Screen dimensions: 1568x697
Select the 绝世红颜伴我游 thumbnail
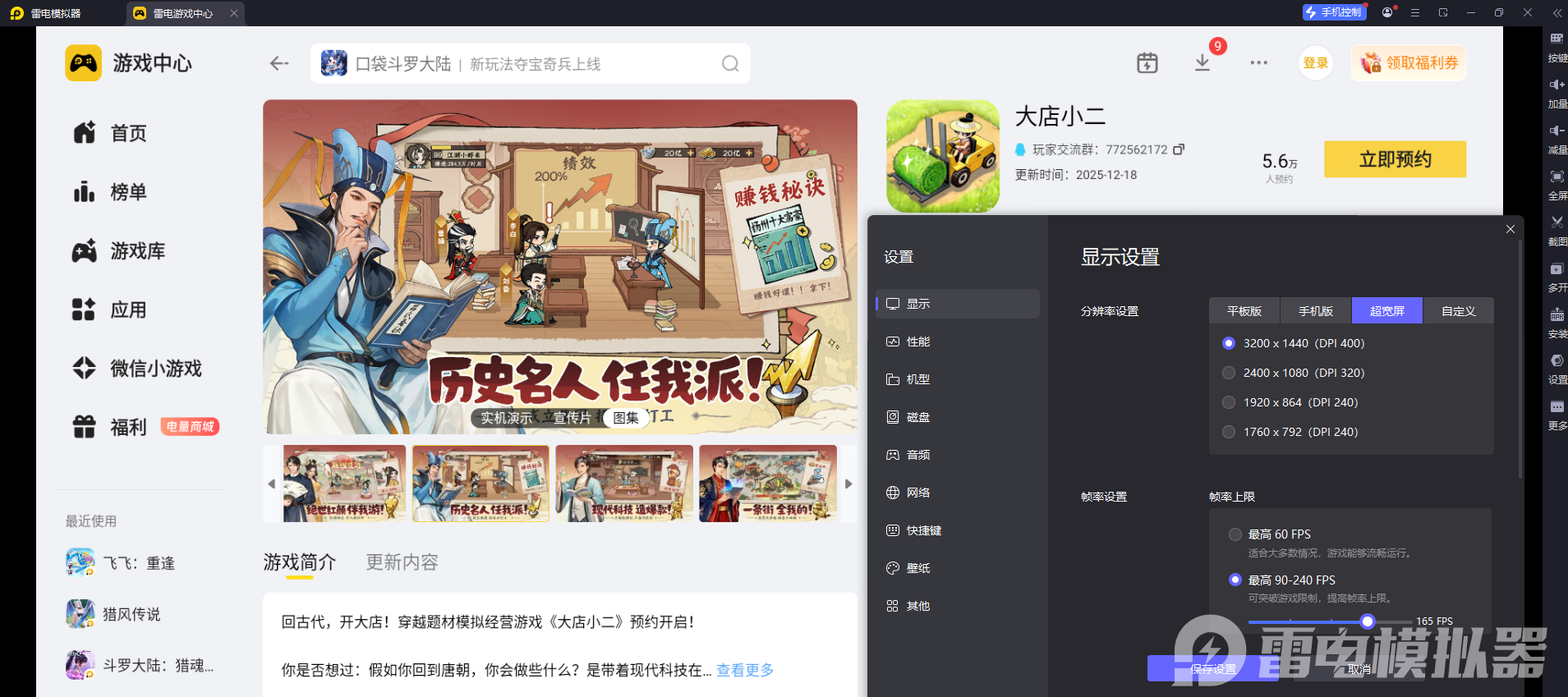344,484
